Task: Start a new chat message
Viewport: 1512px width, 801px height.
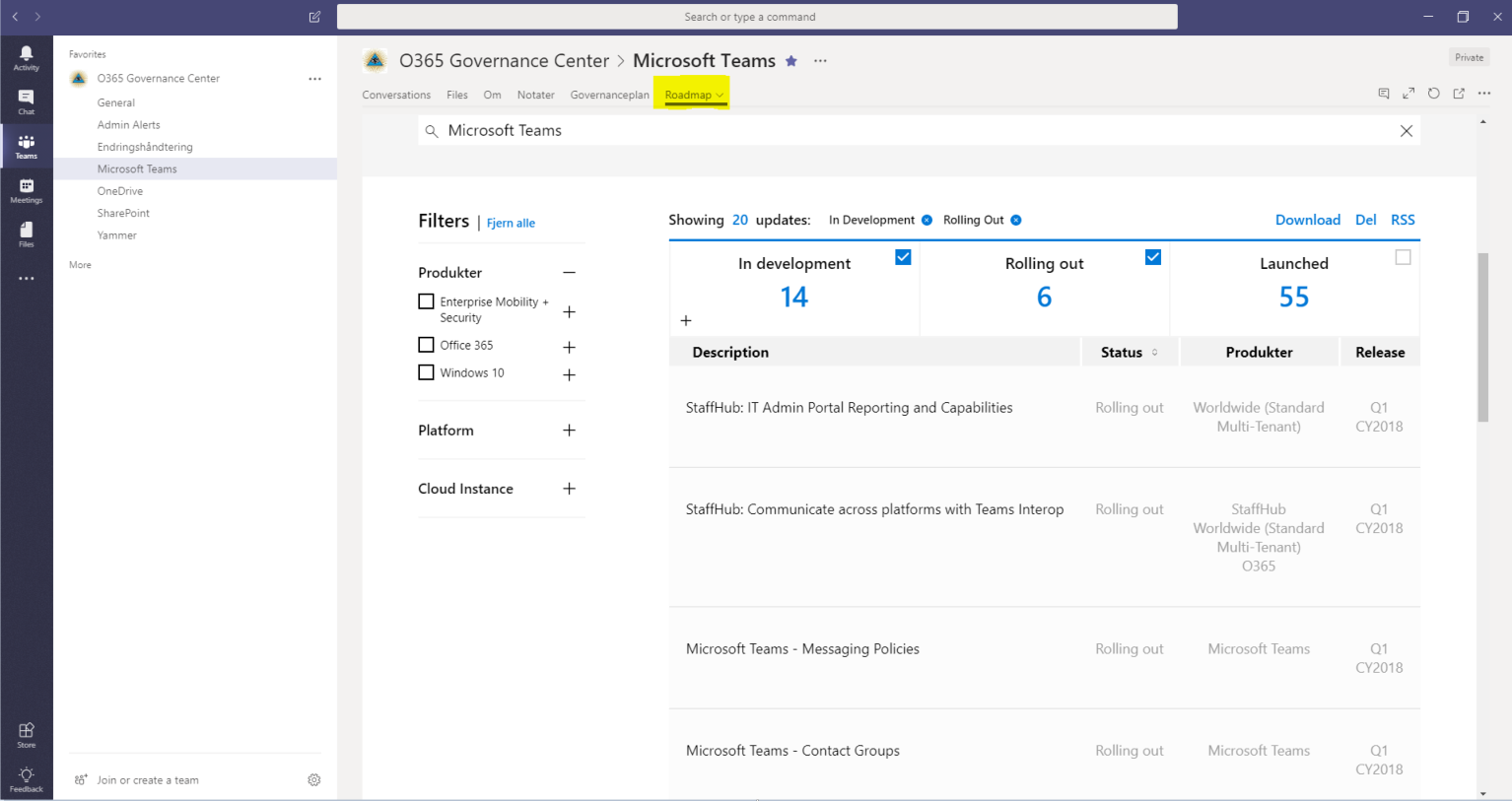Action: click(313, 17)
